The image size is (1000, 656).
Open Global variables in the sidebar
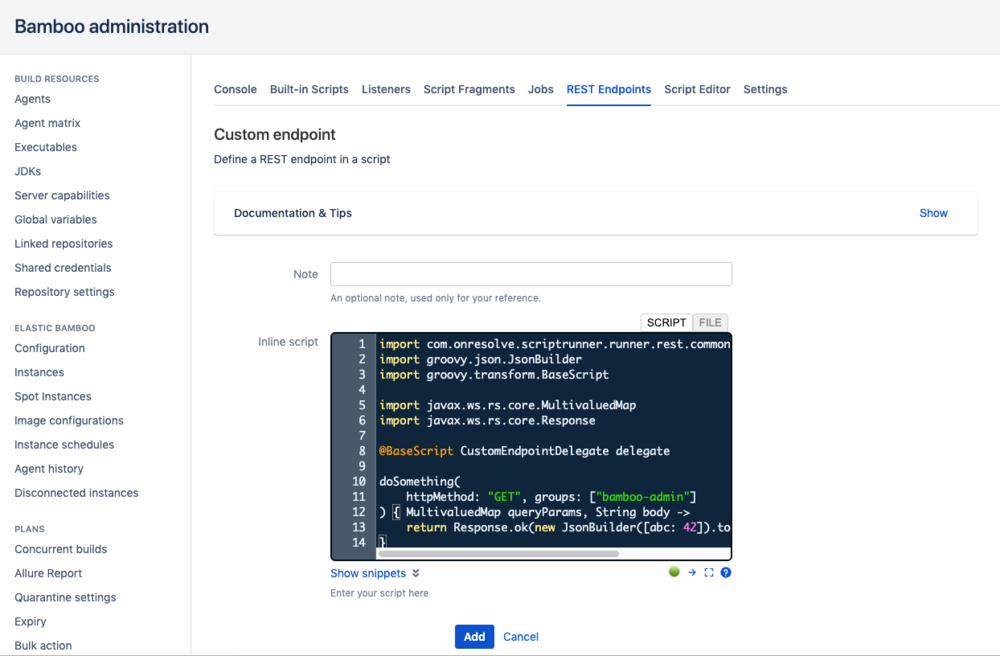pos(55,220)
